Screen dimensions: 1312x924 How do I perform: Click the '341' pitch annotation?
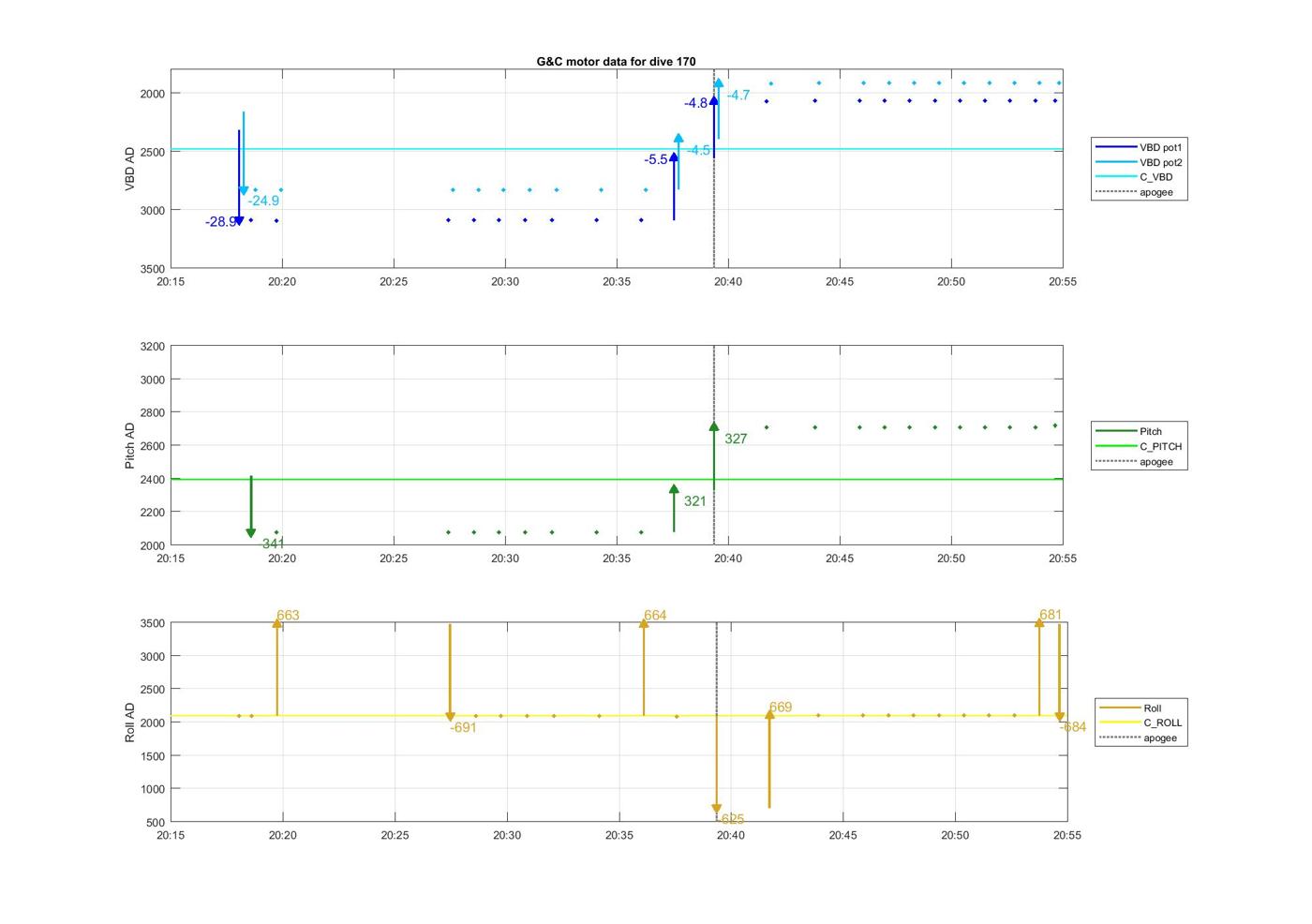click(274, 544)
